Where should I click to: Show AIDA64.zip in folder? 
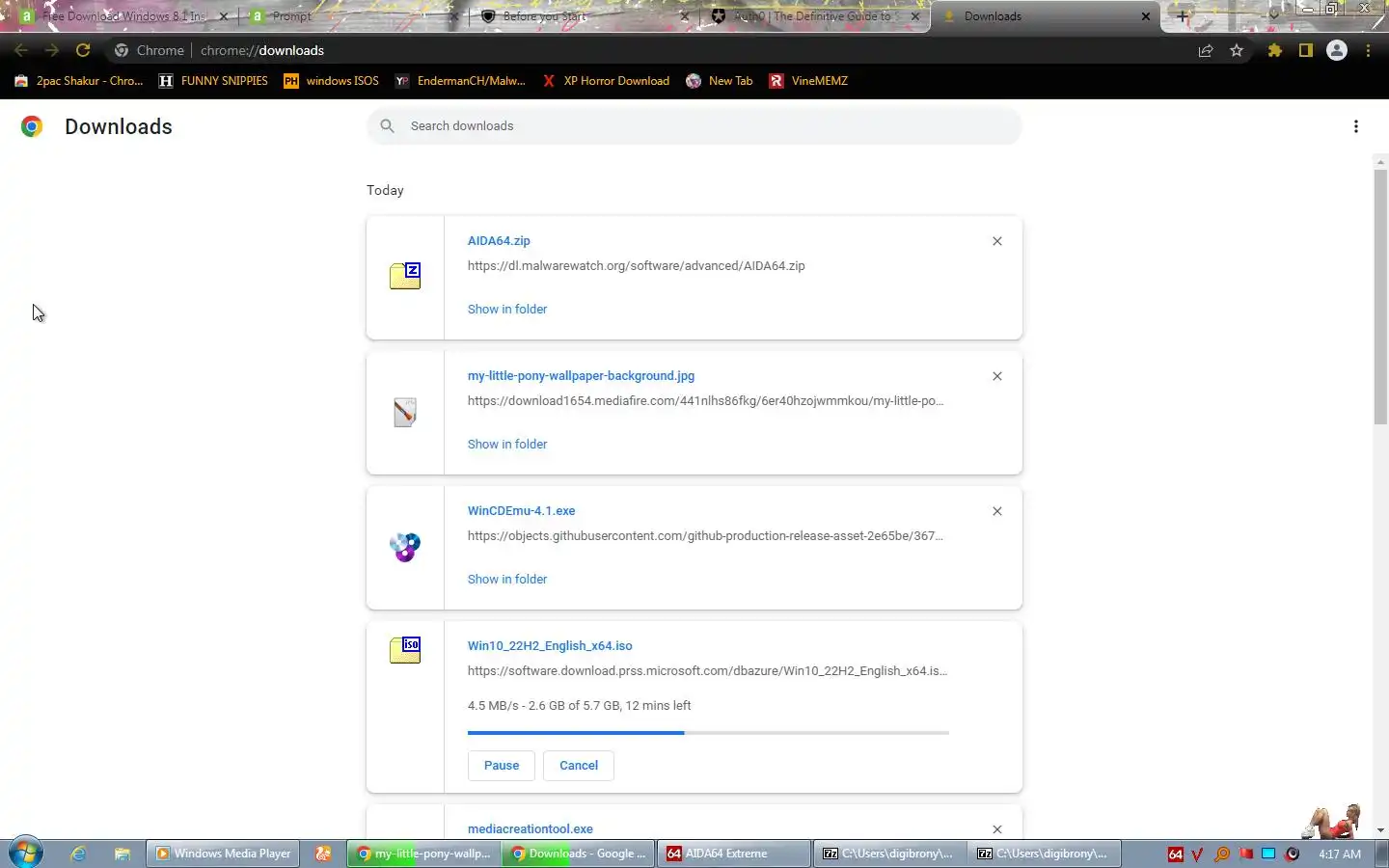[x=507, y=310]
